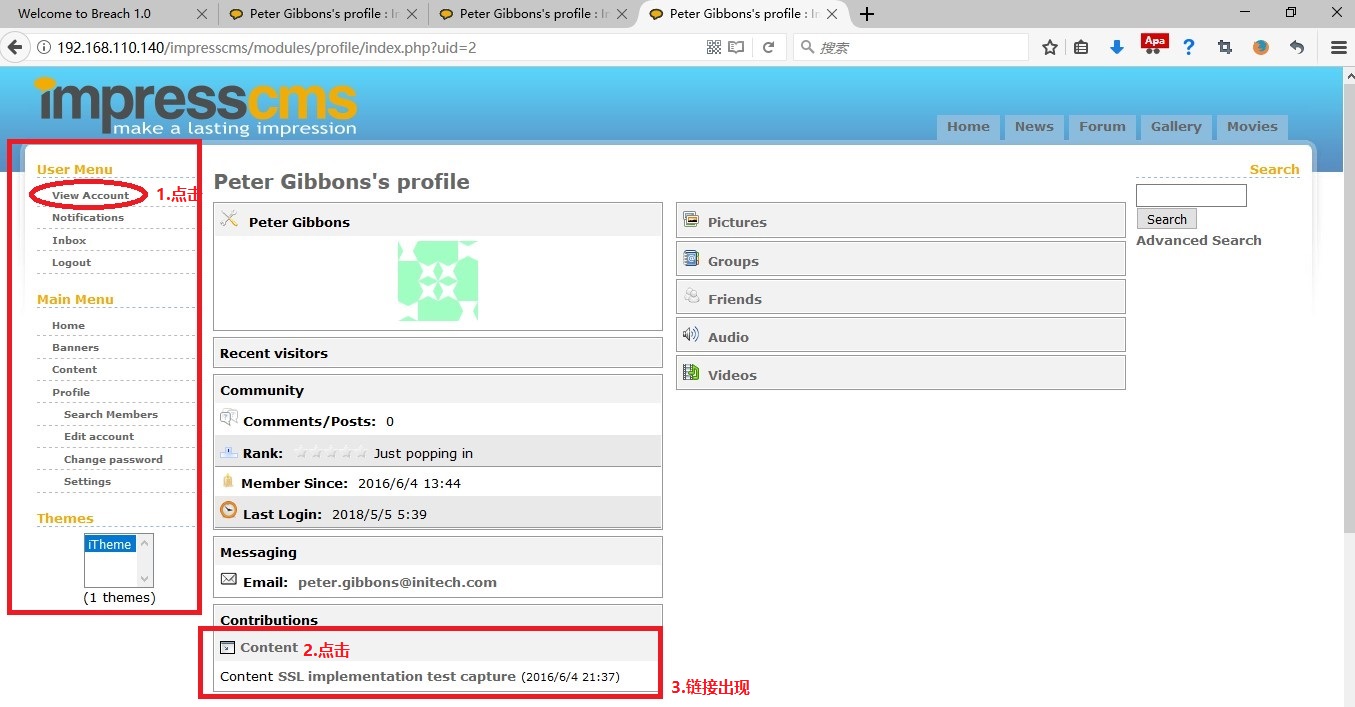Viewport: 1355px width, 707px height.
Task: Click the reload page icon
Action: 769,47
